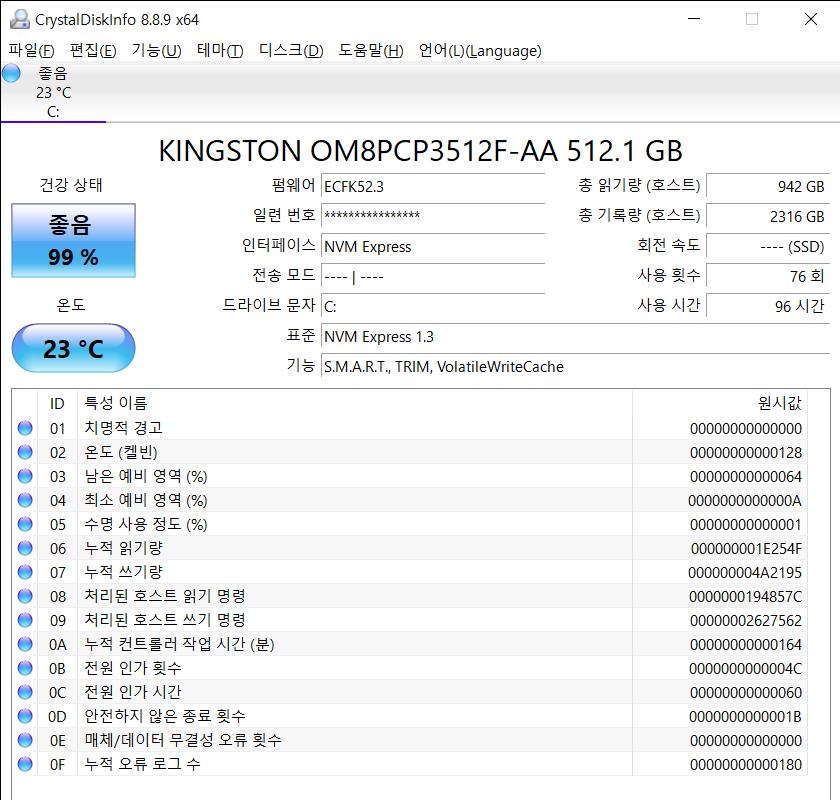The image size is (840, 800).
Task: Click the ID column header
Action: pos(57,403)
